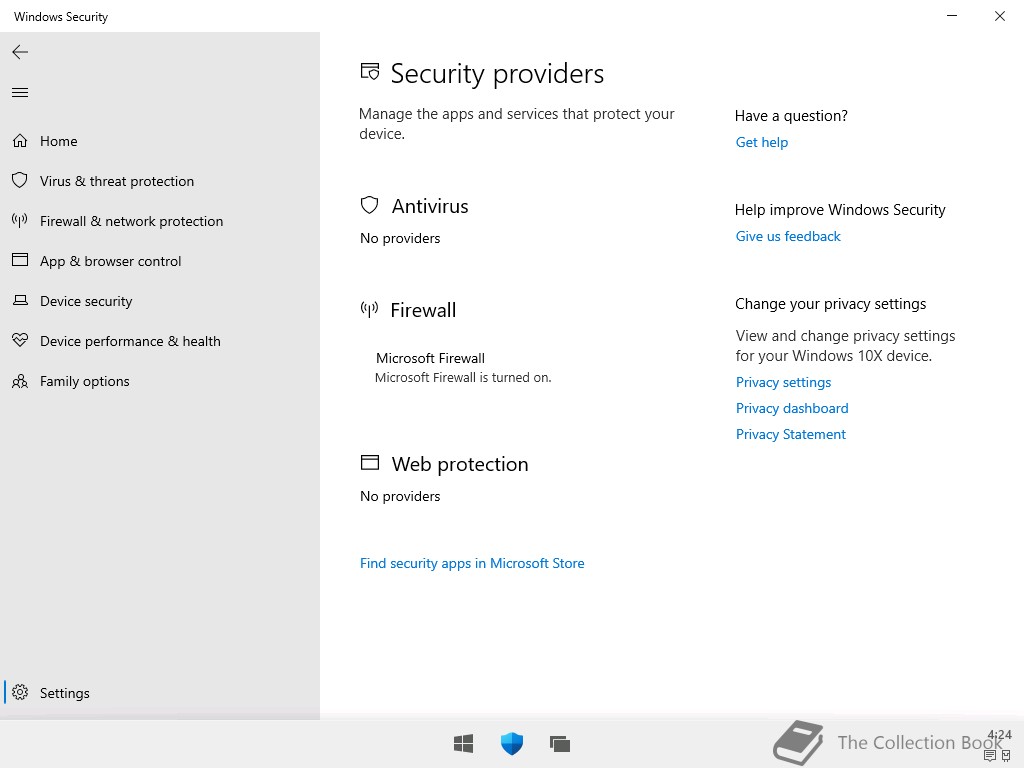Image resolution: width=1024 pixels, height=768 pixels.
Task: Click Windows Security shield in taskbar
Action: tap(512, 743)
